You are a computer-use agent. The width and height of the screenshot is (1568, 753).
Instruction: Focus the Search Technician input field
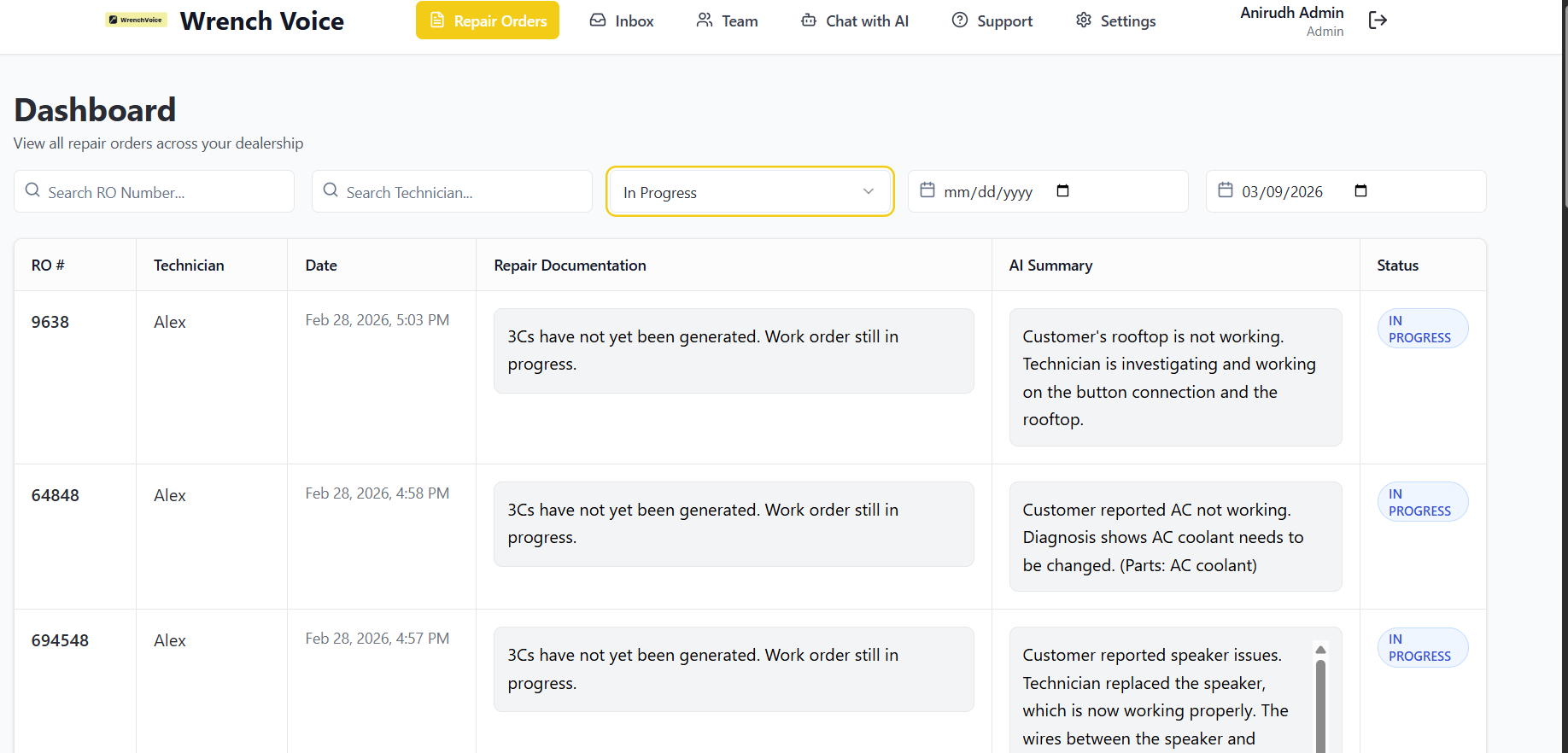point(461,192)
